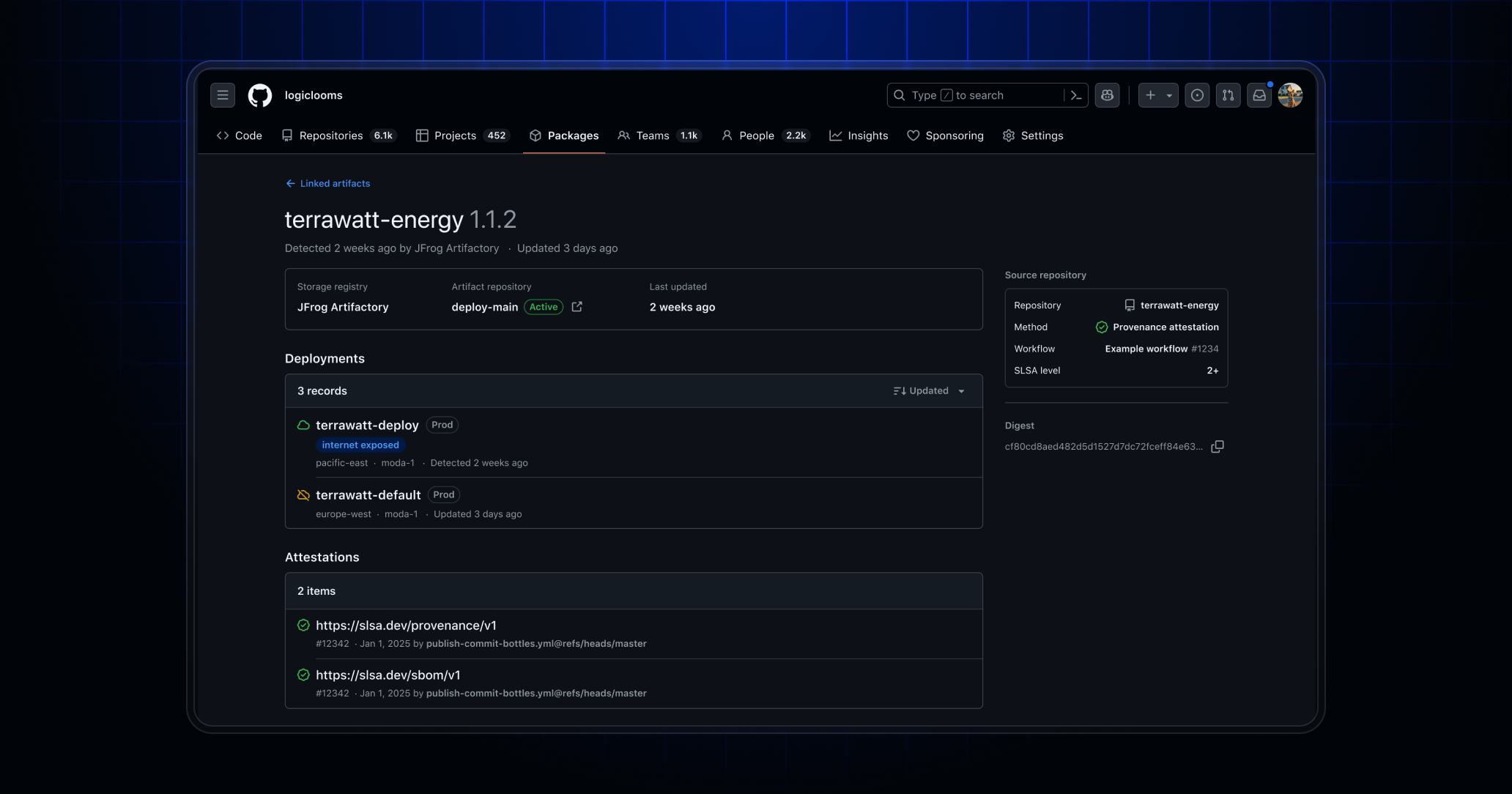Open the pull requests icon

(x=1228, y=95)
